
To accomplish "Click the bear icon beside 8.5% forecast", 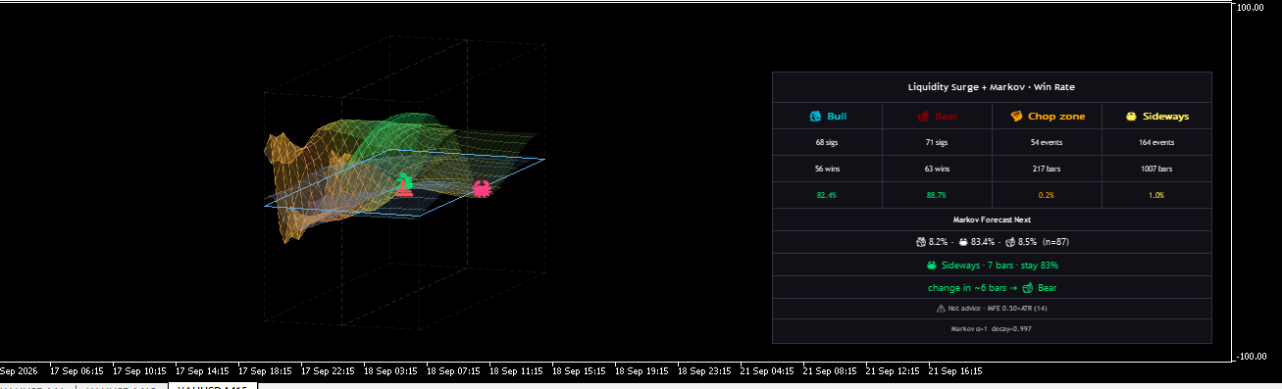I will pos(1010,241).
